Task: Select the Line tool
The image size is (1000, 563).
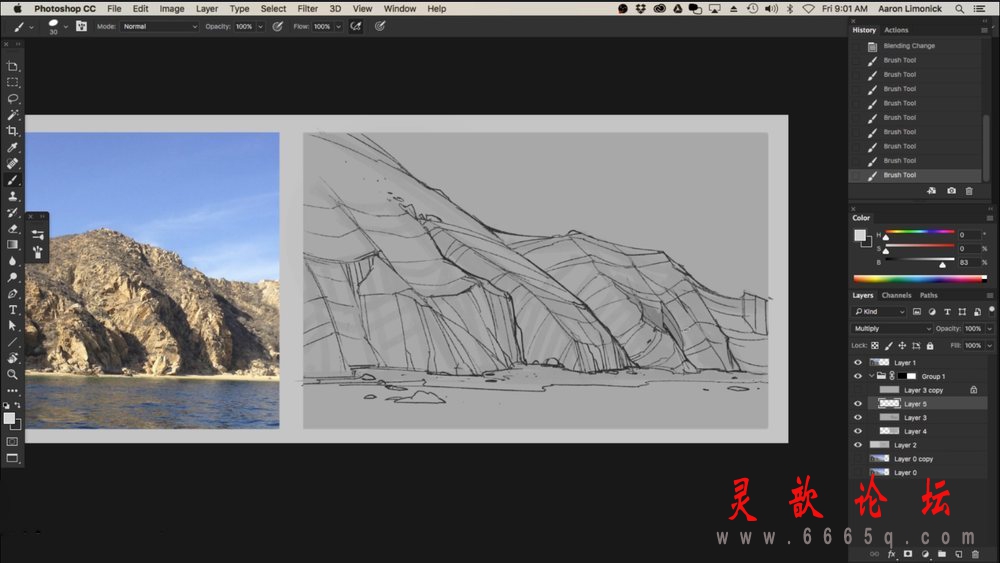Action: coord(12,342)
